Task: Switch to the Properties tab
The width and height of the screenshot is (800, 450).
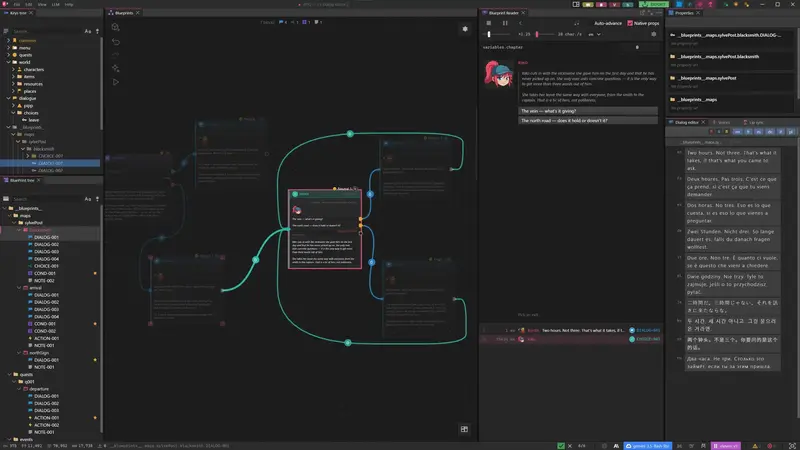Action: click(684, 13)
